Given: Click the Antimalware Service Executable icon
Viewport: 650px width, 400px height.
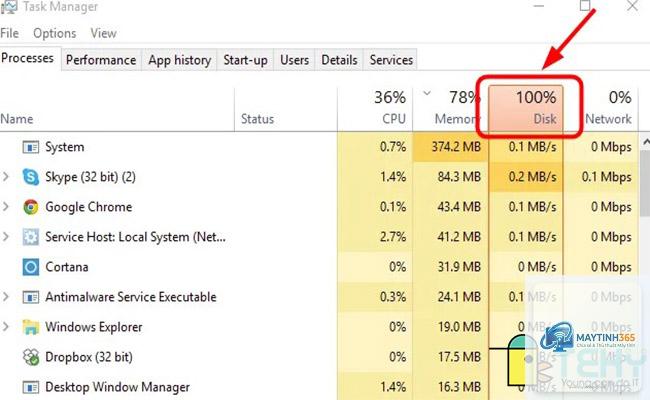Looking at the screenshot, I should [31, 297].
